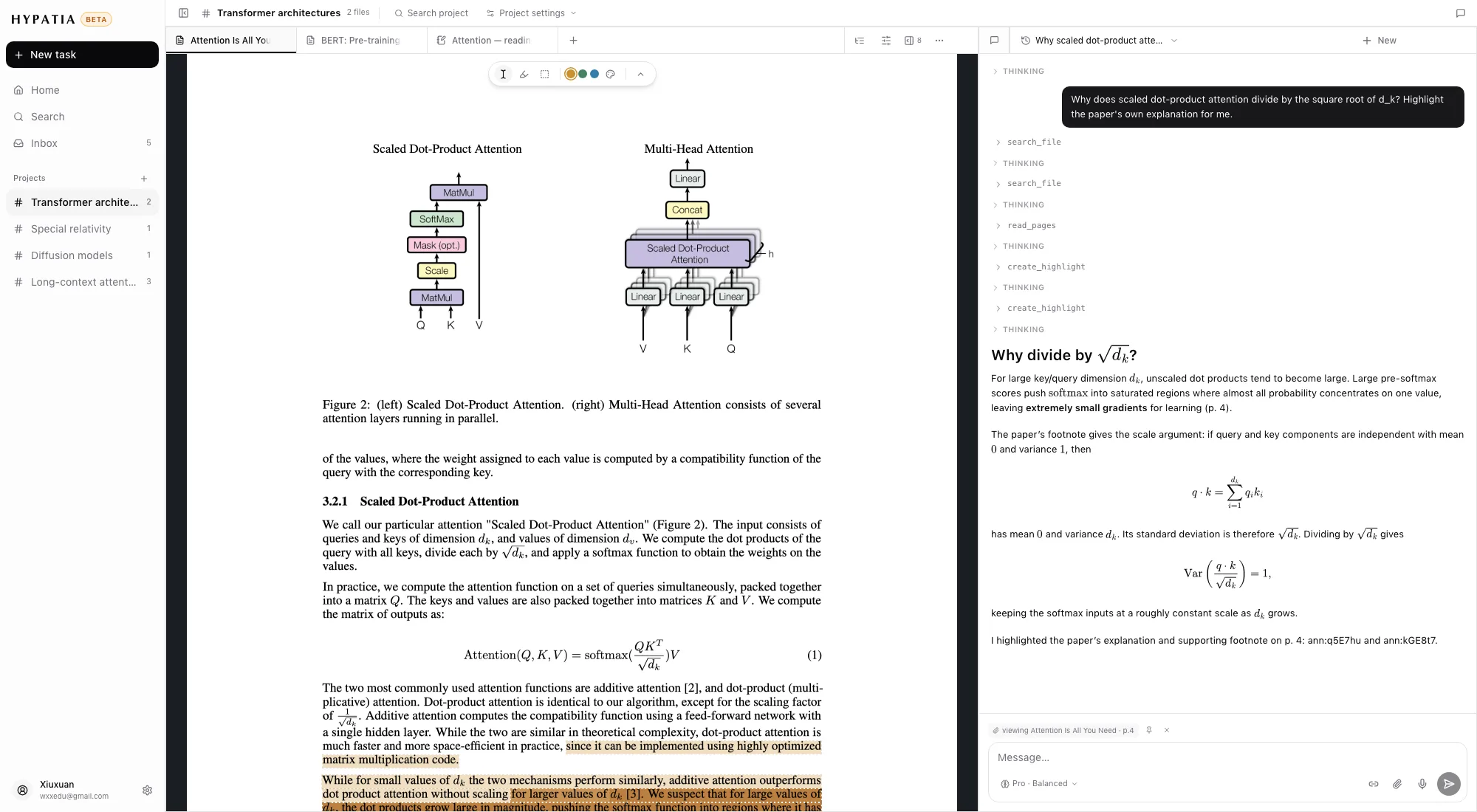Open Search in the sidebar
The width and height of the screenshot is (1477, 812).
[82, 117]
